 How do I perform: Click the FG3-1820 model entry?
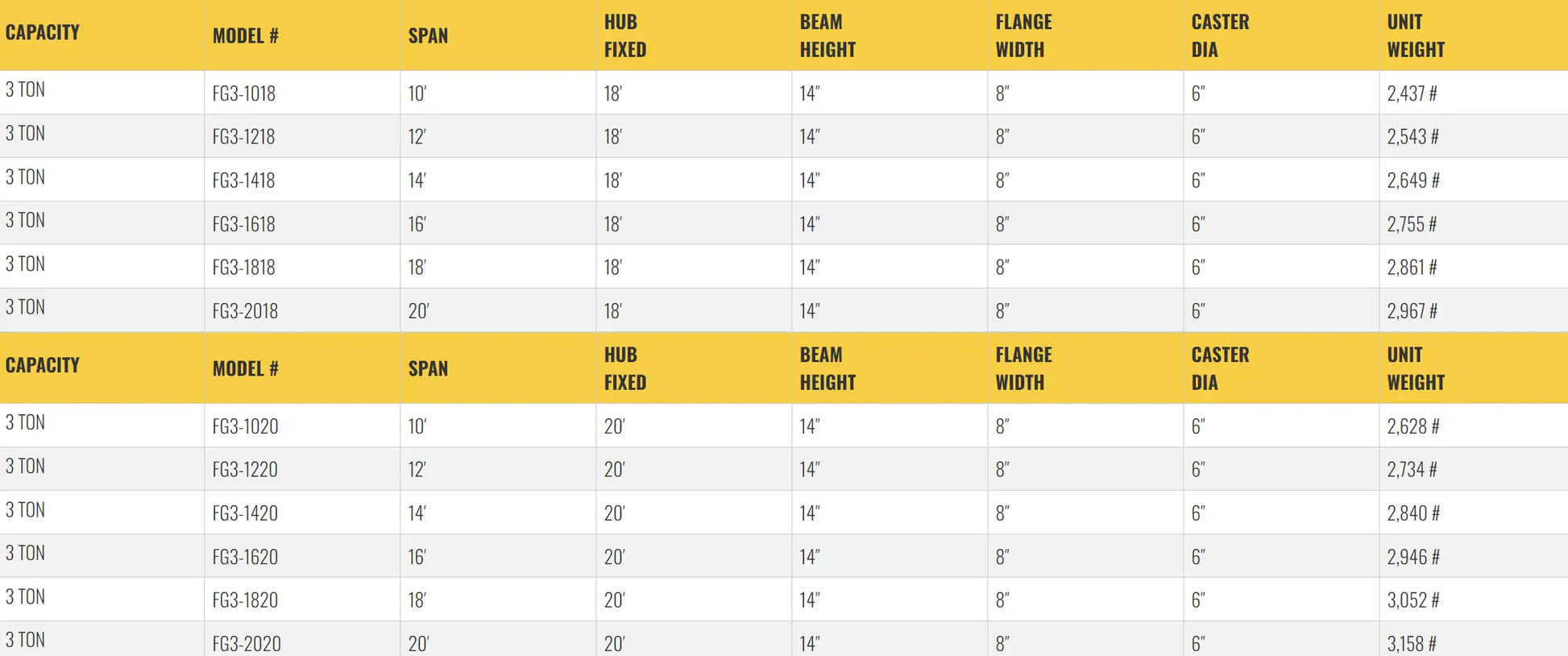[x=245, y=600]
